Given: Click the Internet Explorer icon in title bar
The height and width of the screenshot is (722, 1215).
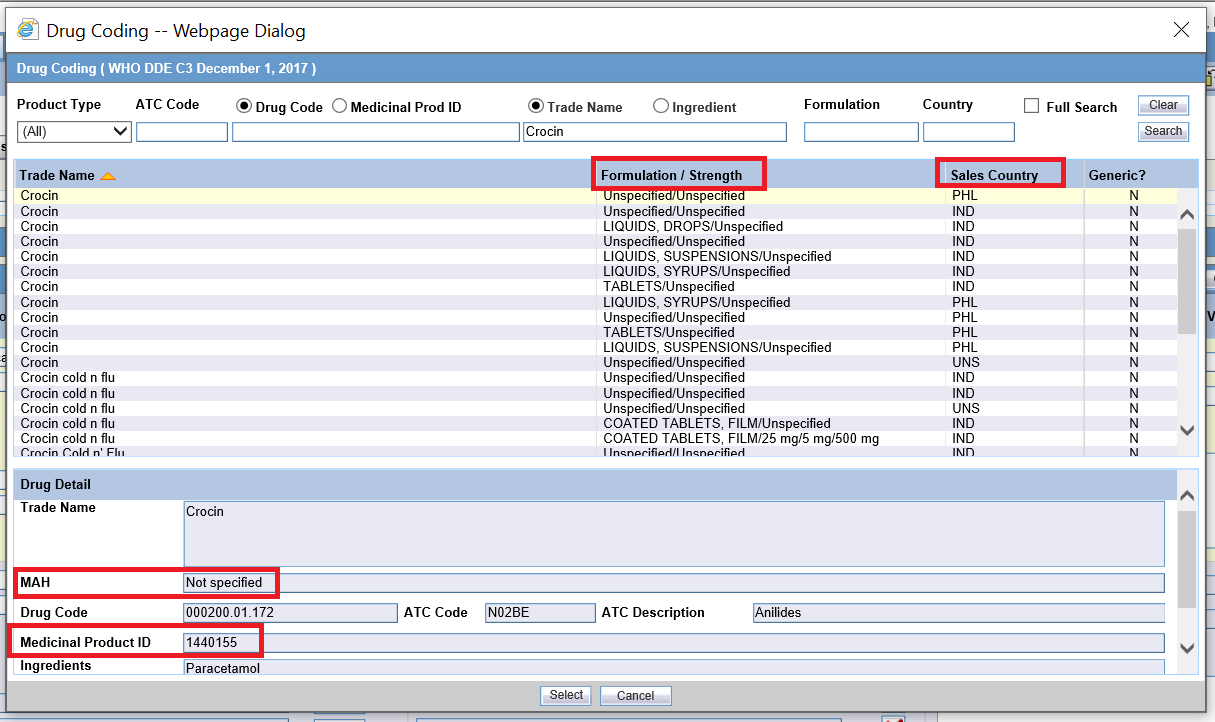Looking at the screenshot, I should click(28, 29).
